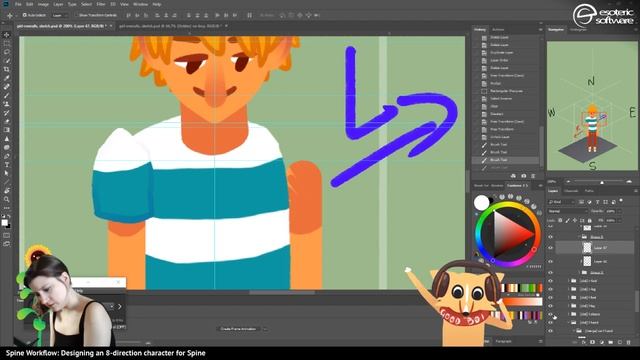Image resolution: width=640 pixels, height=360 pixels.
Task: Select the Clone Stamp tool
Action: click(x=7, y=104)
